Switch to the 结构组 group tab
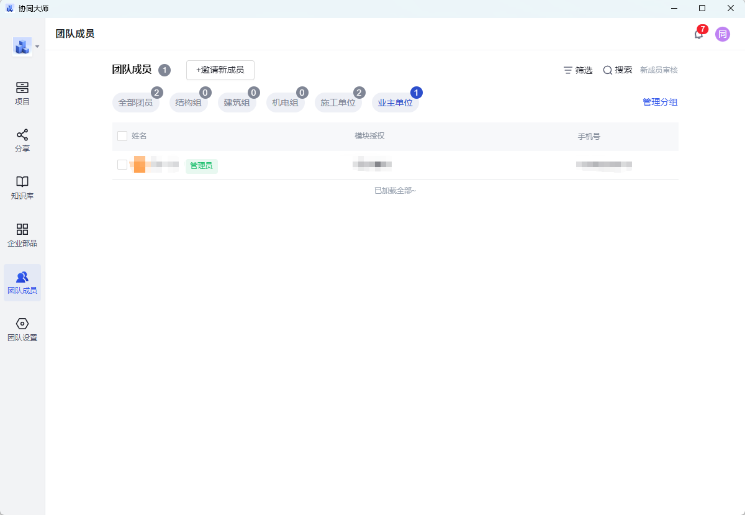The width and height of the screenshot is (745, 515). (187, 103)
